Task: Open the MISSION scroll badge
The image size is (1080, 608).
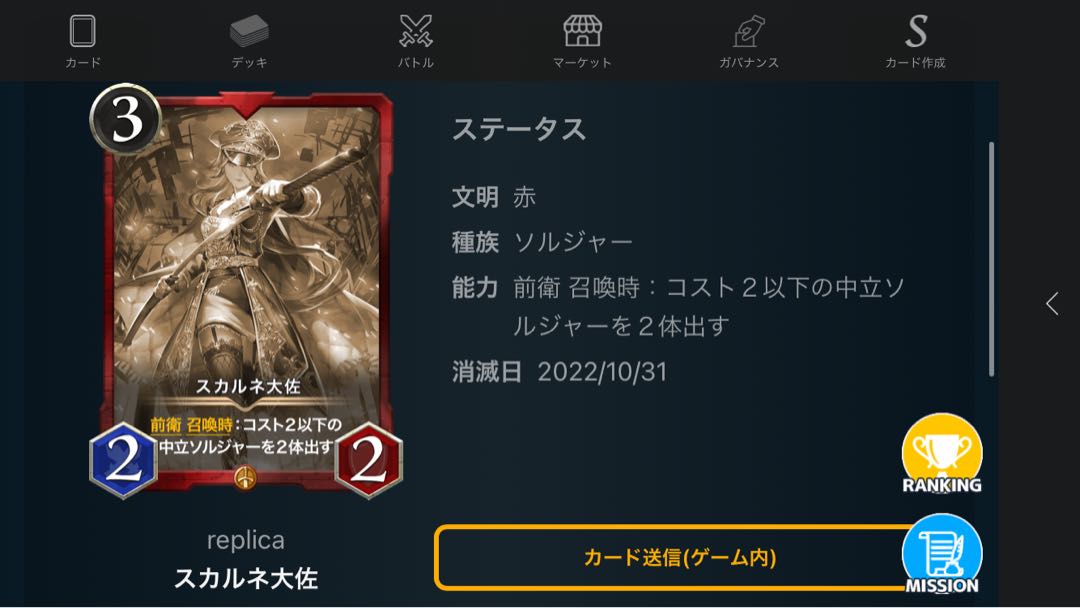Action: [942, 554]
